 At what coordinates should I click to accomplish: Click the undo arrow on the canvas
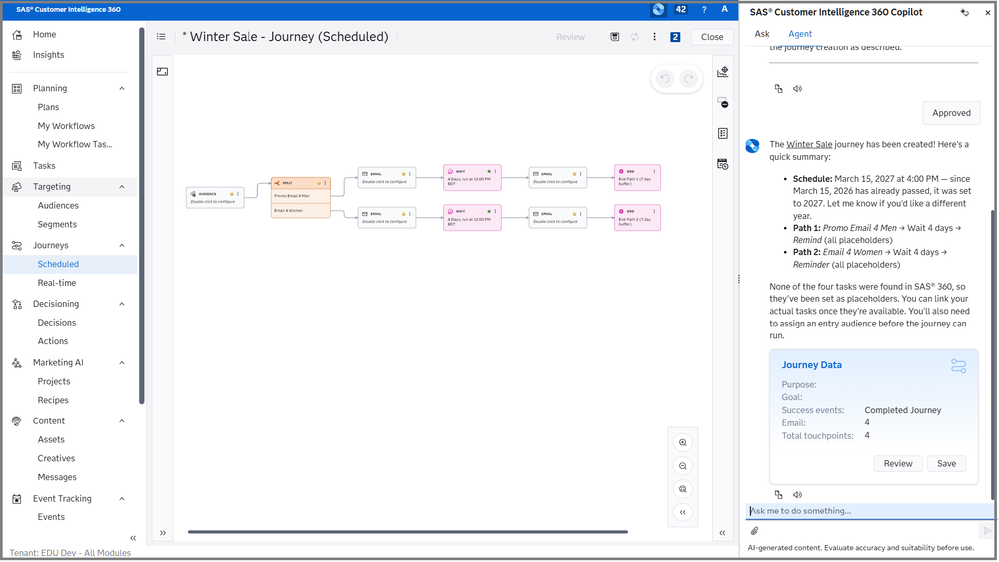click(665, 79)
